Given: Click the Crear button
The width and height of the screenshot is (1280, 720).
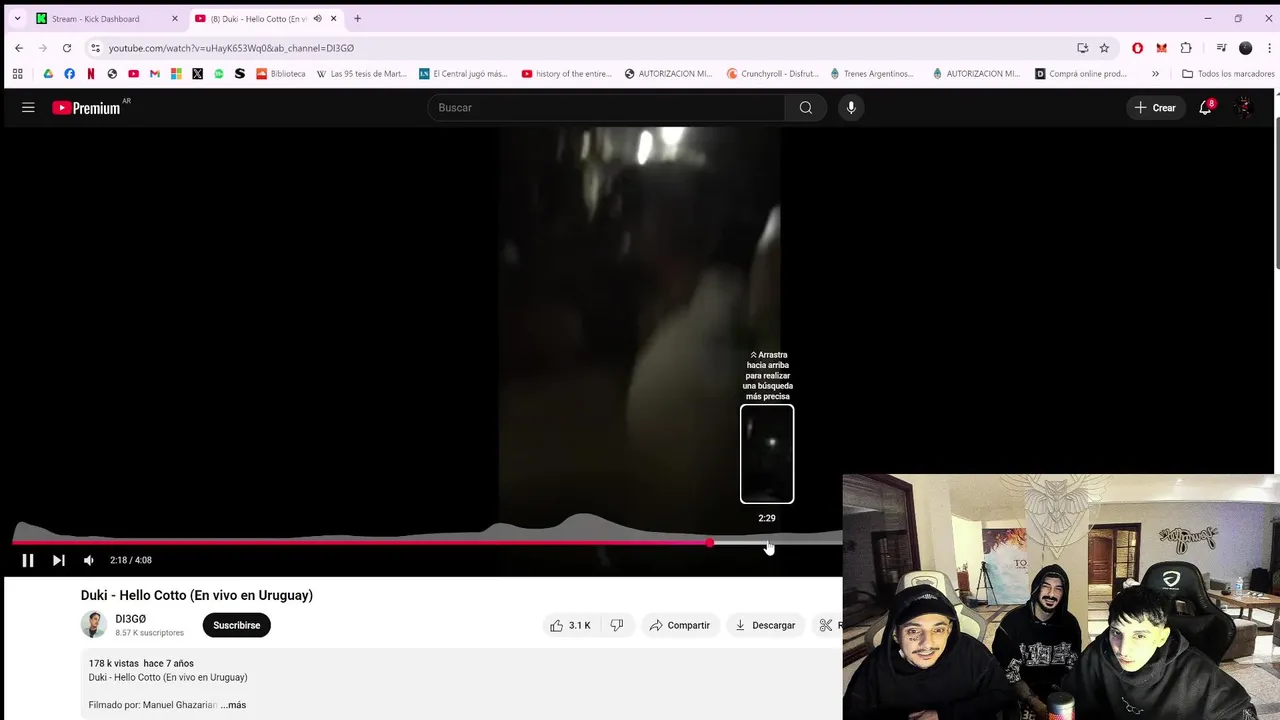Looking at the screenshot, I should (1155, 107).
